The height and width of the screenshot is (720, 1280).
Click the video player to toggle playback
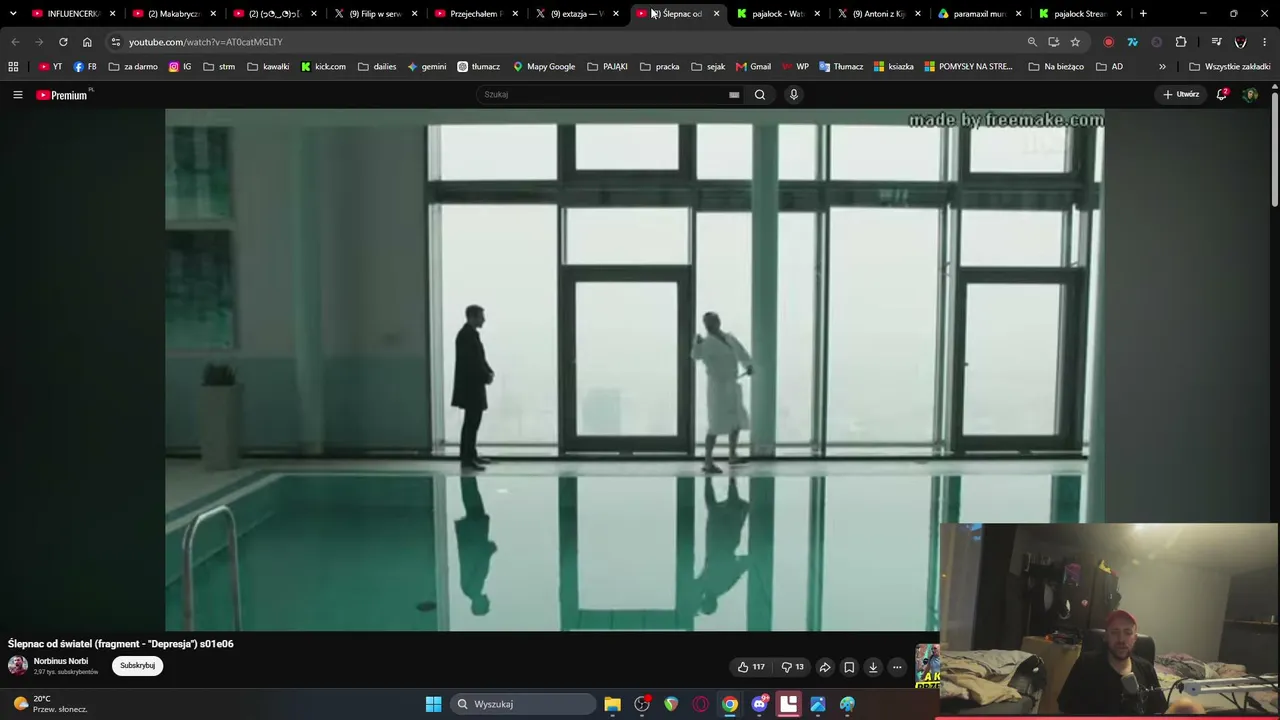point(635,370)
